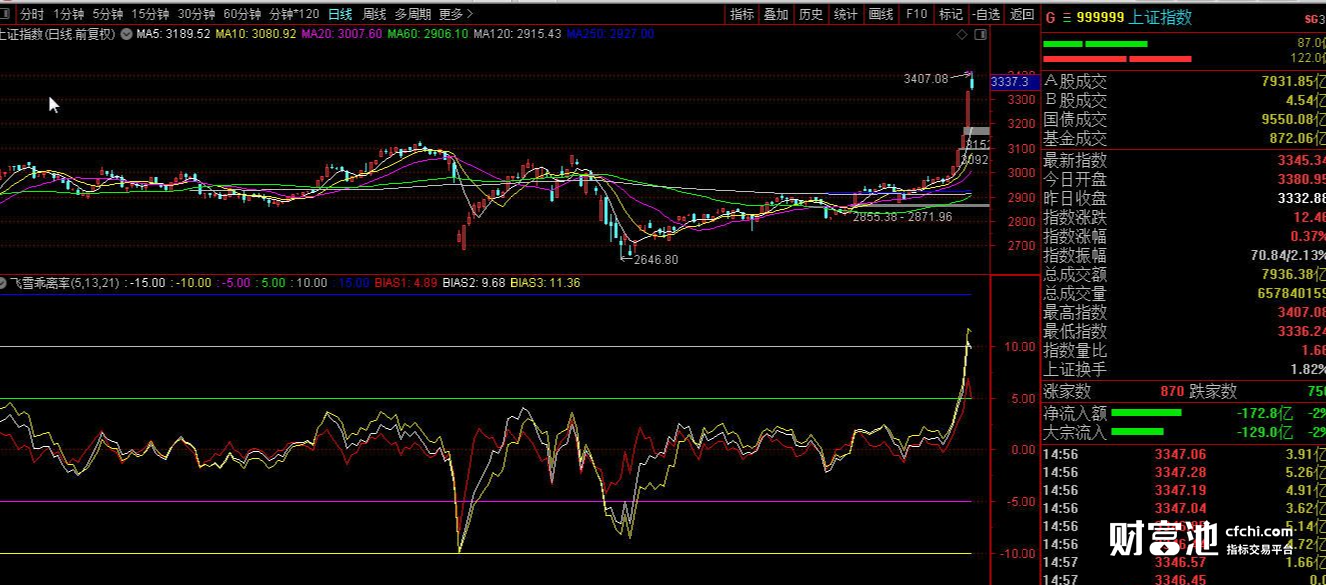
Task: Switch to 周线 weekly chart
Action: pyautogui.click(x=374, y=14)
